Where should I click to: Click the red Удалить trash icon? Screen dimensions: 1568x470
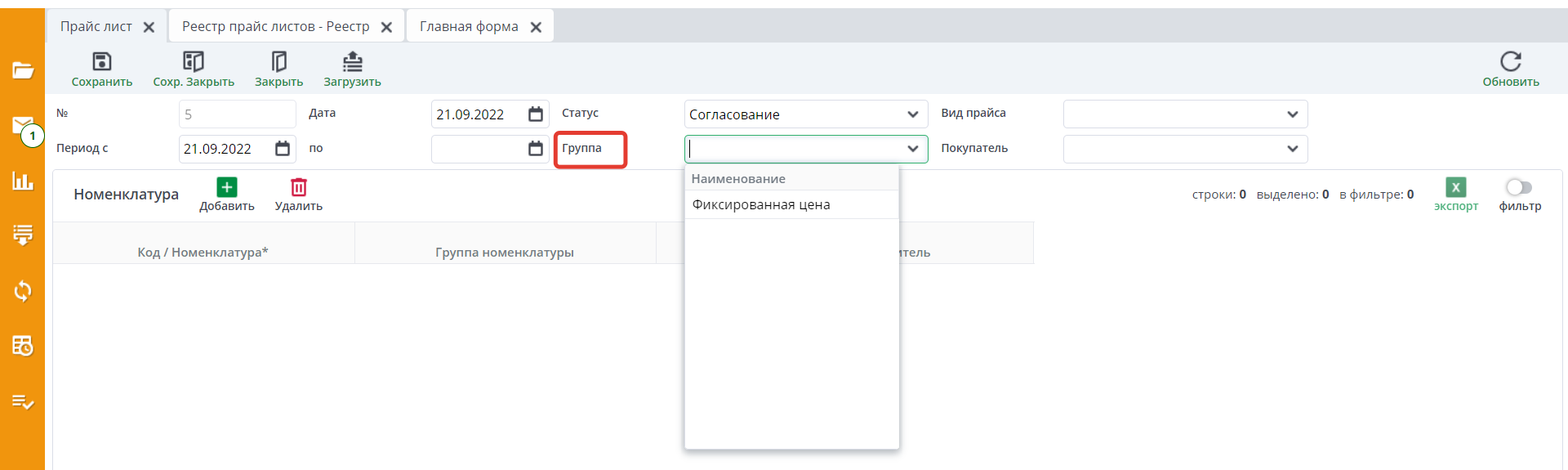[298, 188]
